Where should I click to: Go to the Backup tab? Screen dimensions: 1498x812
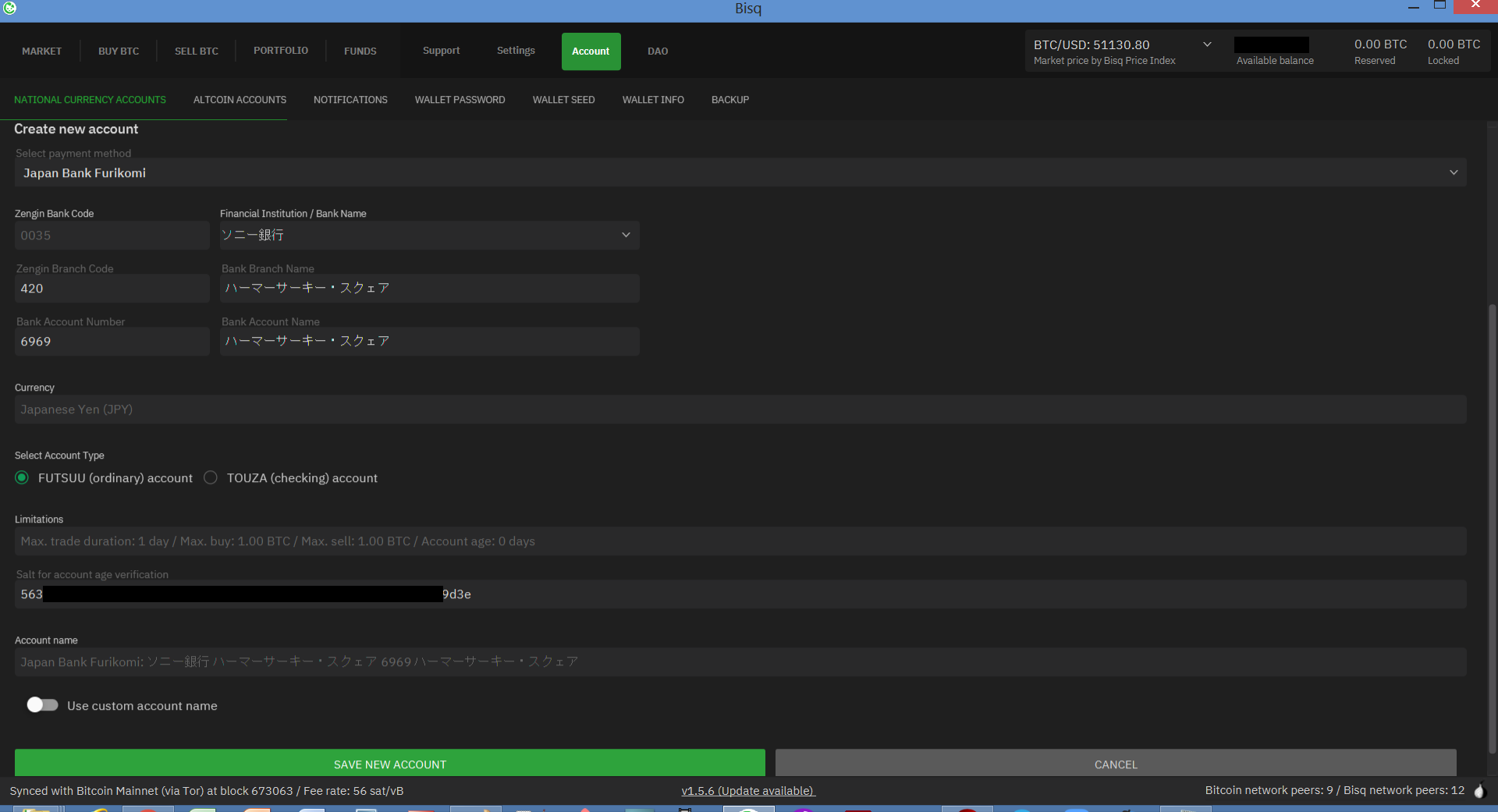[x=729, y=100]
